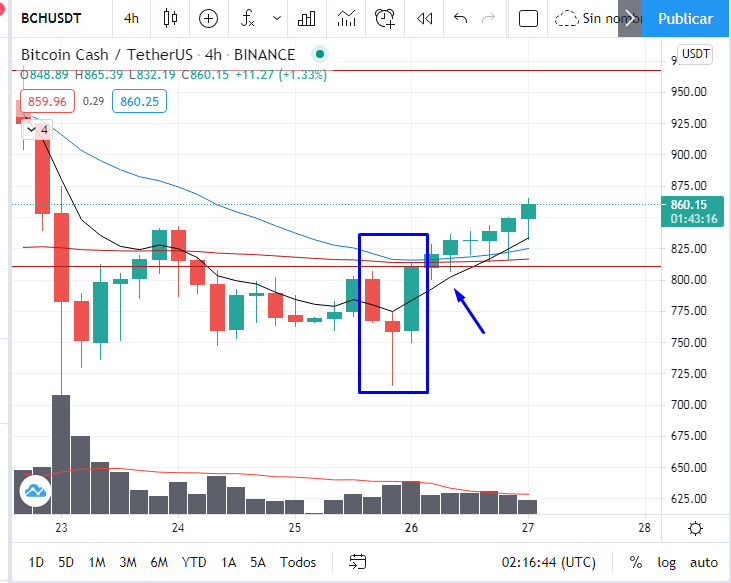Viewport: 731px width, 583px height.
Task: Click the Bitcoin Cash / TetherUS title
Action: coord(107,55)
